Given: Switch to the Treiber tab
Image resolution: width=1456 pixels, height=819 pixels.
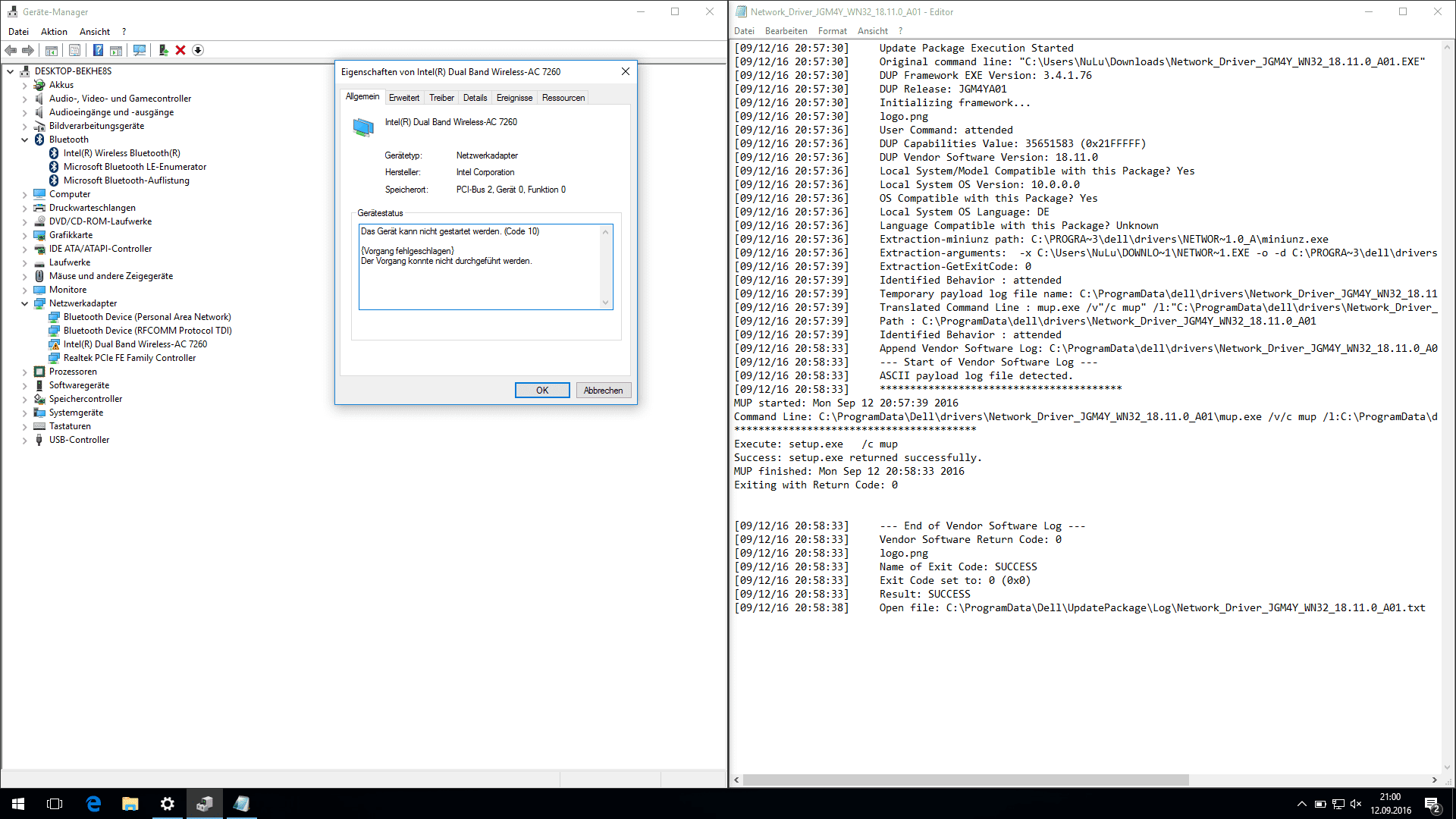Looking at the screenshot, I should pyautogui.click(x=441, y=98).
